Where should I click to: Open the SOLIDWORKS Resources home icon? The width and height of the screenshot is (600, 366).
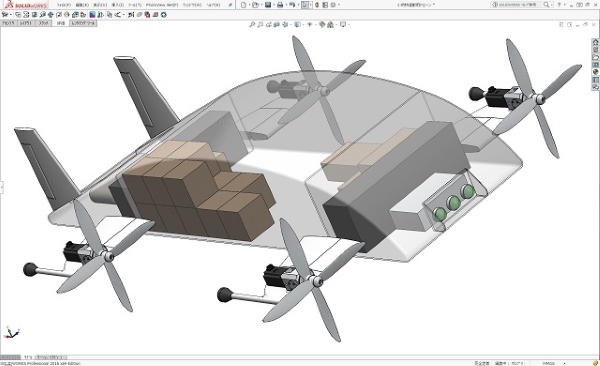point(595,42)
